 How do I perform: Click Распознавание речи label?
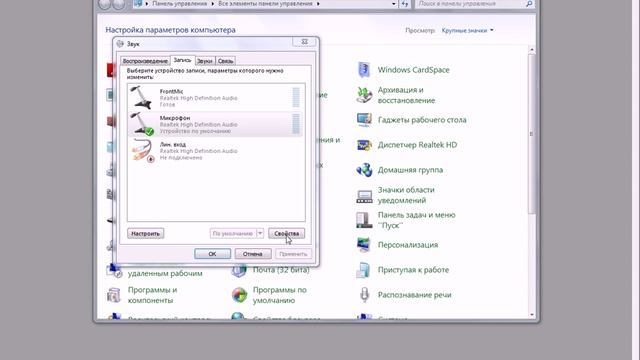[414, 295]
